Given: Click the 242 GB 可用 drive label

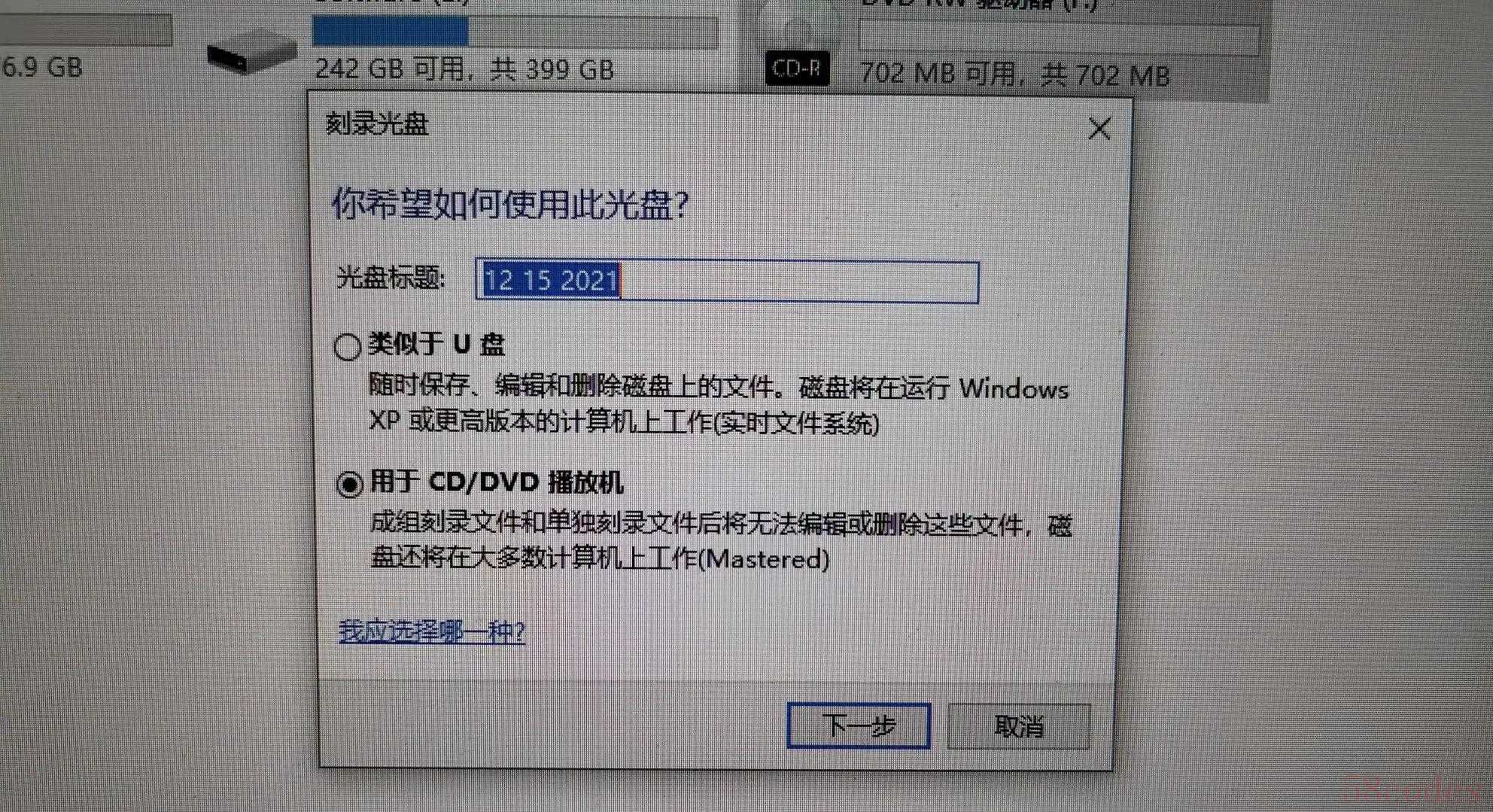Looking at the screenshot, I should 464,70.
